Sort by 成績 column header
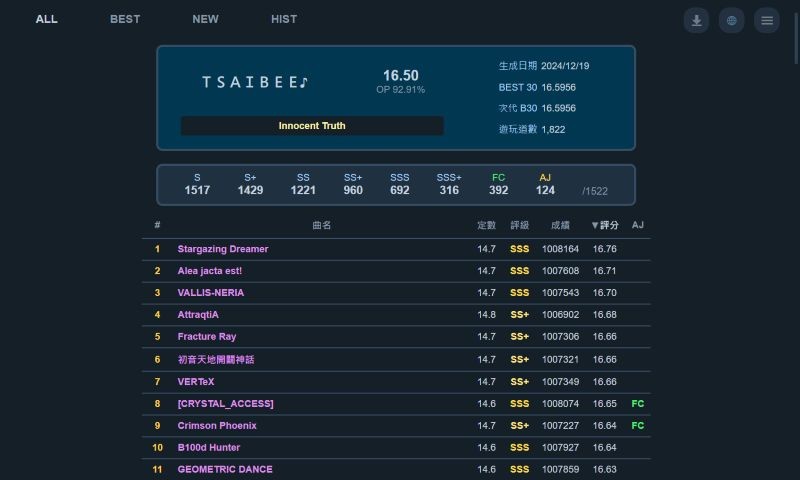The height and width of the screenshot is (480, 800). tap(560, 225)
